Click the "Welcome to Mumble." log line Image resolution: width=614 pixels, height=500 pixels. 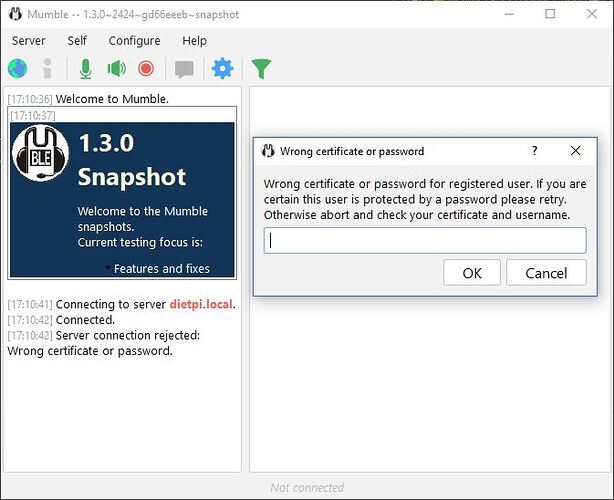coord(112,99)
